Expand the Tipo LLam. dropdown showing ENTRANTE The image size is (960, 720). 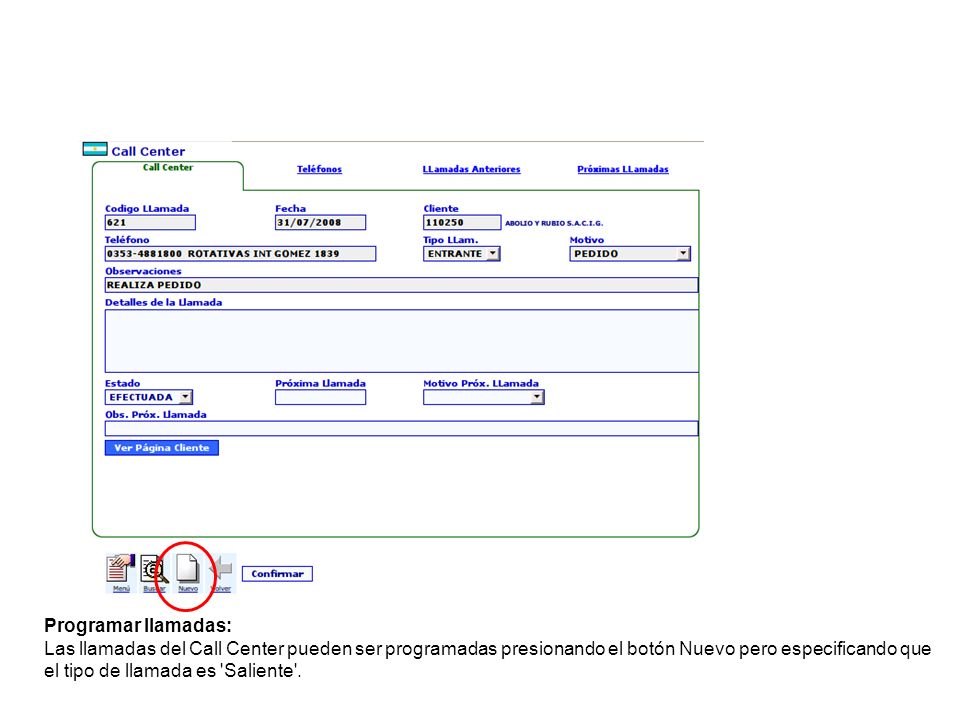[462, 253]
